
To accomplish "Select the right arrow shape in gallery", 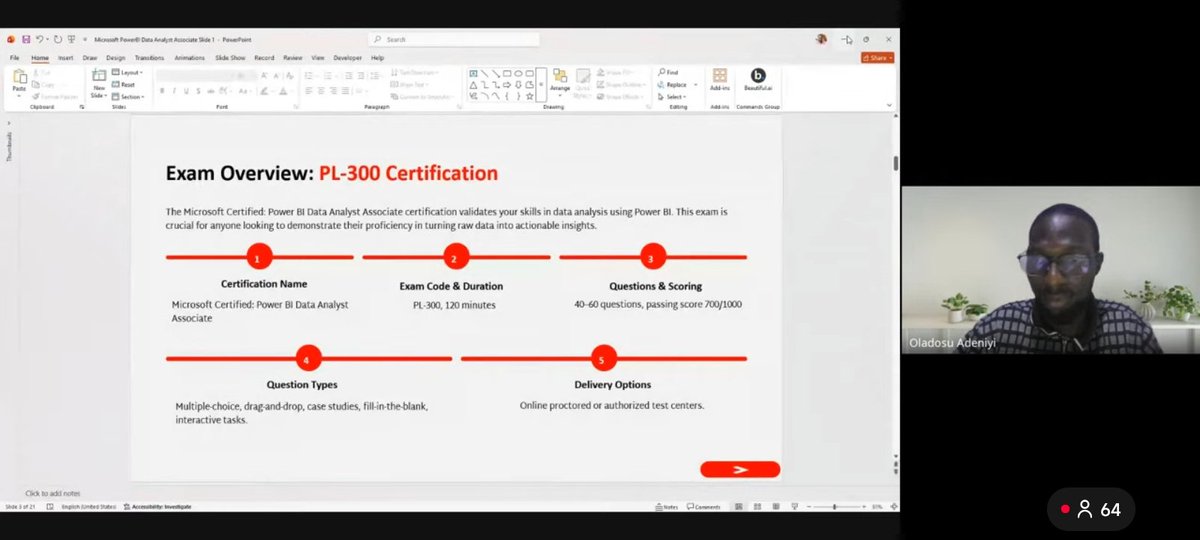I will (x=507, y=85).
